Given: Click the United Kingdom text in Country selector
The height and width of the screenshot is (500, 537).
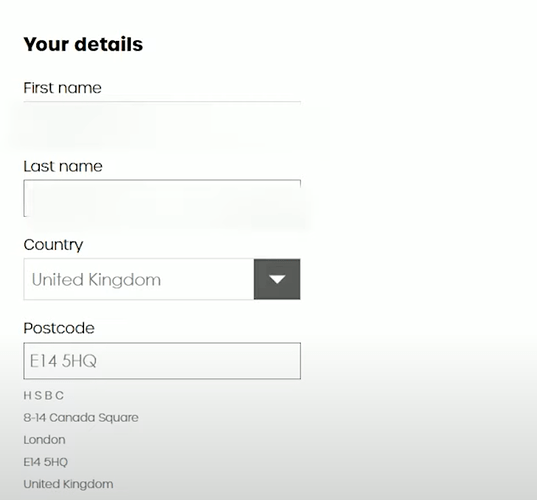Looking at the screenshot, I should (96, 279).
